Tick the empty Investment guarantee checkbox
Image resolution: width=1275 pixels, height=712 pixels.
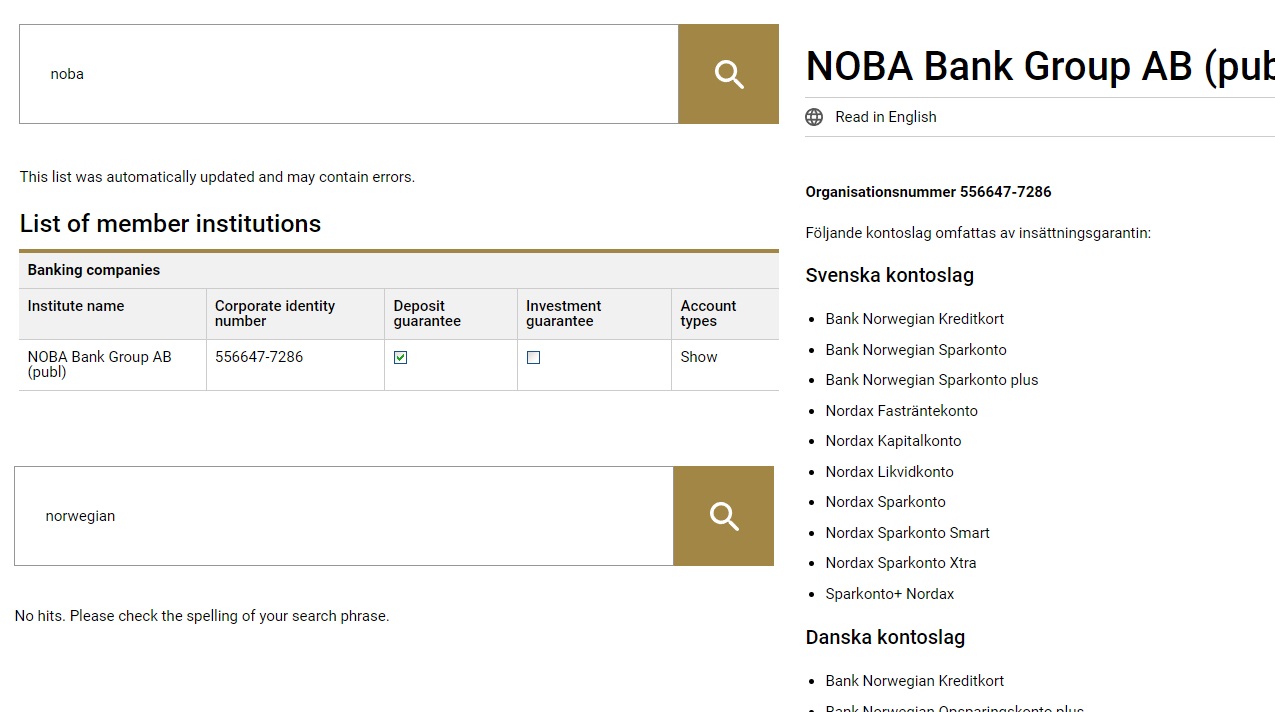pyautogui.click(x=534, y=358)
